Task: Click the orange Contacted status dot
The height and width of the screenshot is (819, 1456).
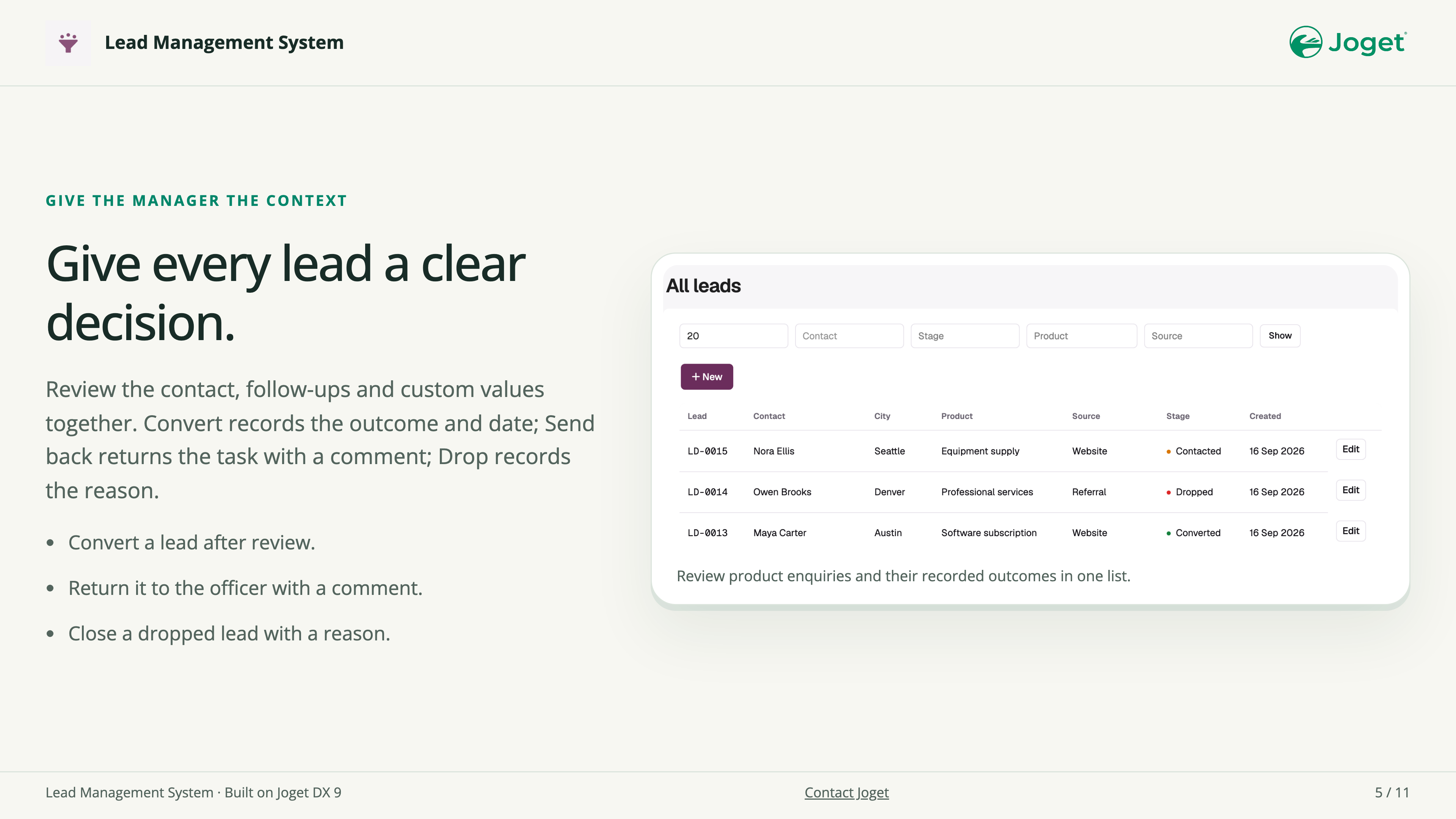Action: point(1168,452)
